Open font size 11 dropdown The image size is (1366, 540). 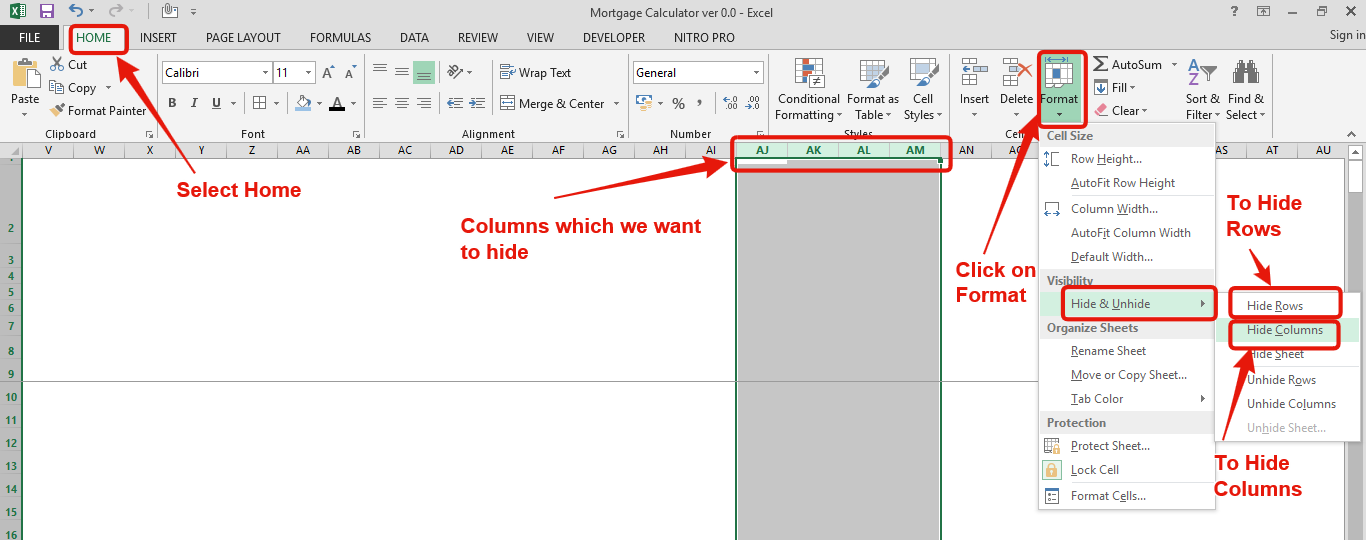pos(310,73)
